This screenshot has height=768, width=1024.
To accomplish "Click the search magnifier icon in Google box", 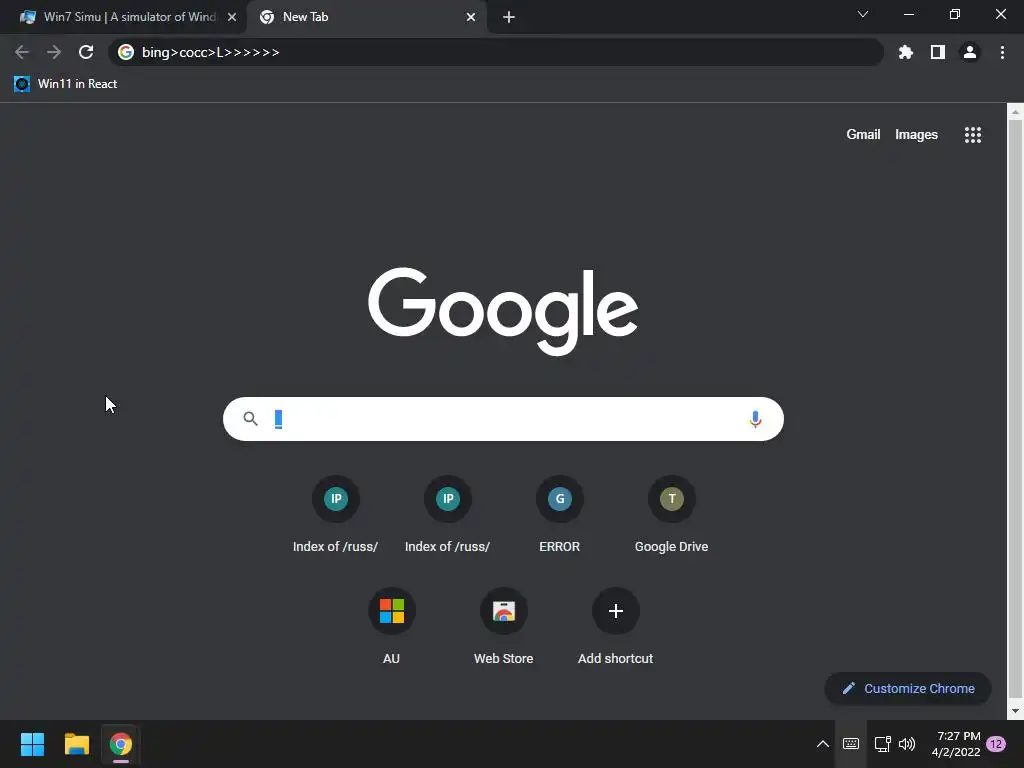I will pos(250,419).
